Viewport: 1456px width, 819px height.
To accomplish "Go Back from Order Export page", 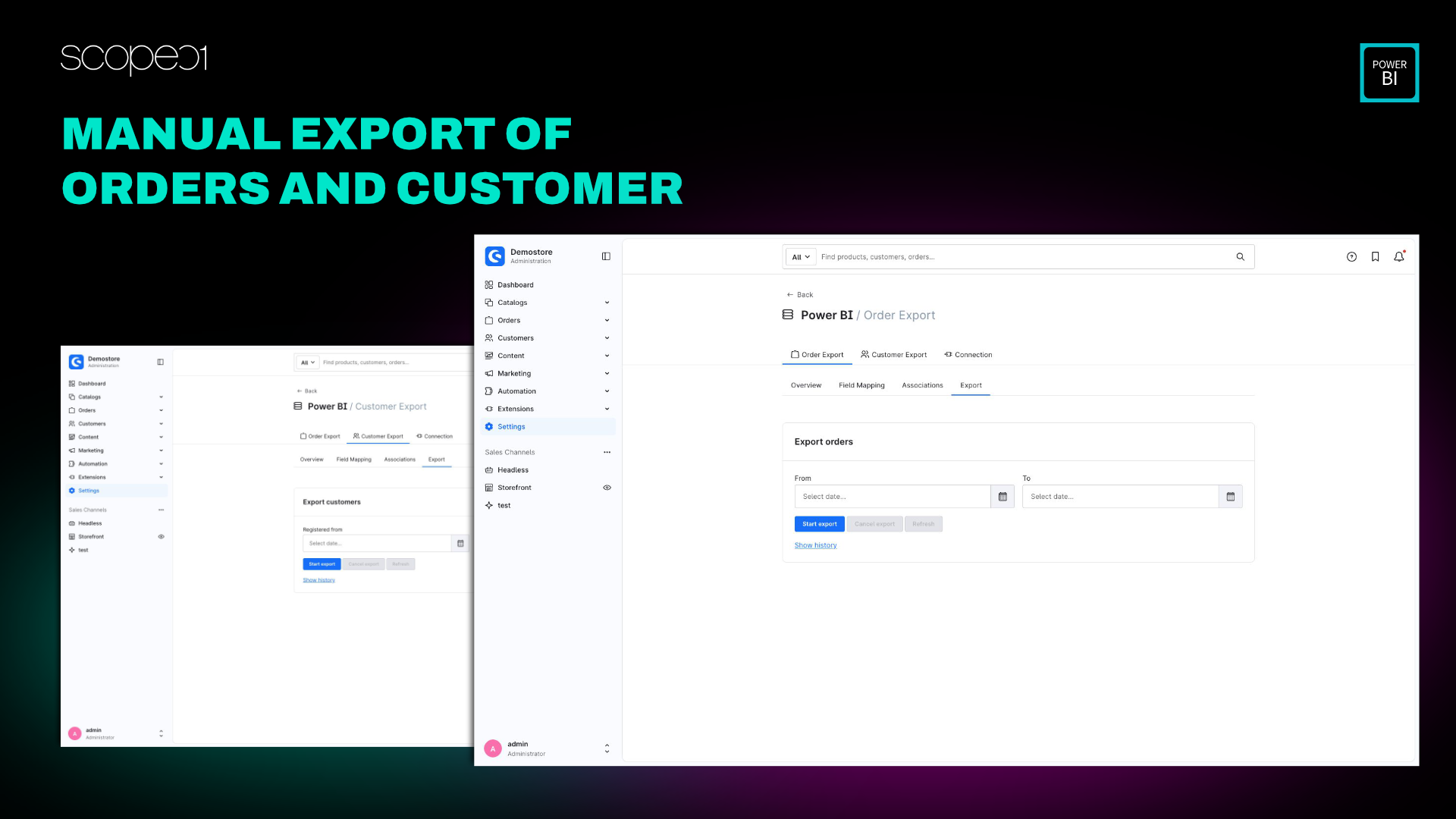I will pos(800,295).
